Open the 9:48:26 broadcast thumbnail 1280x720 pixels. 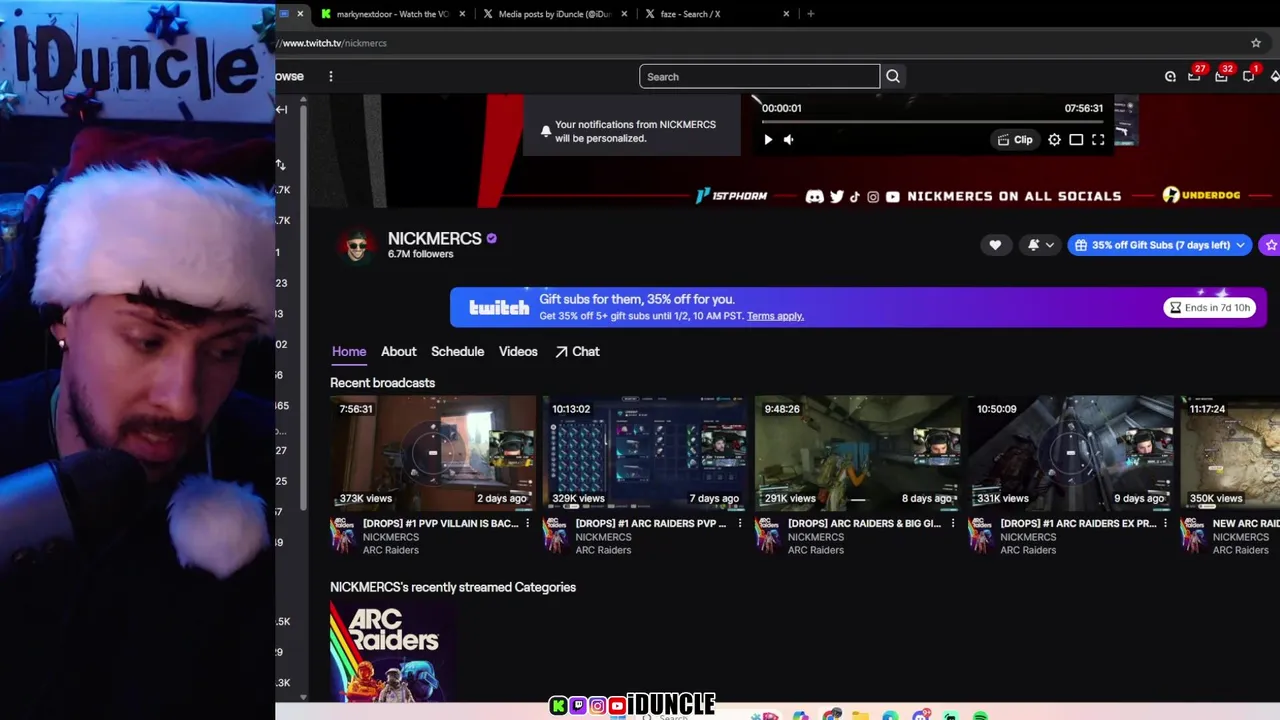point(858,453)
